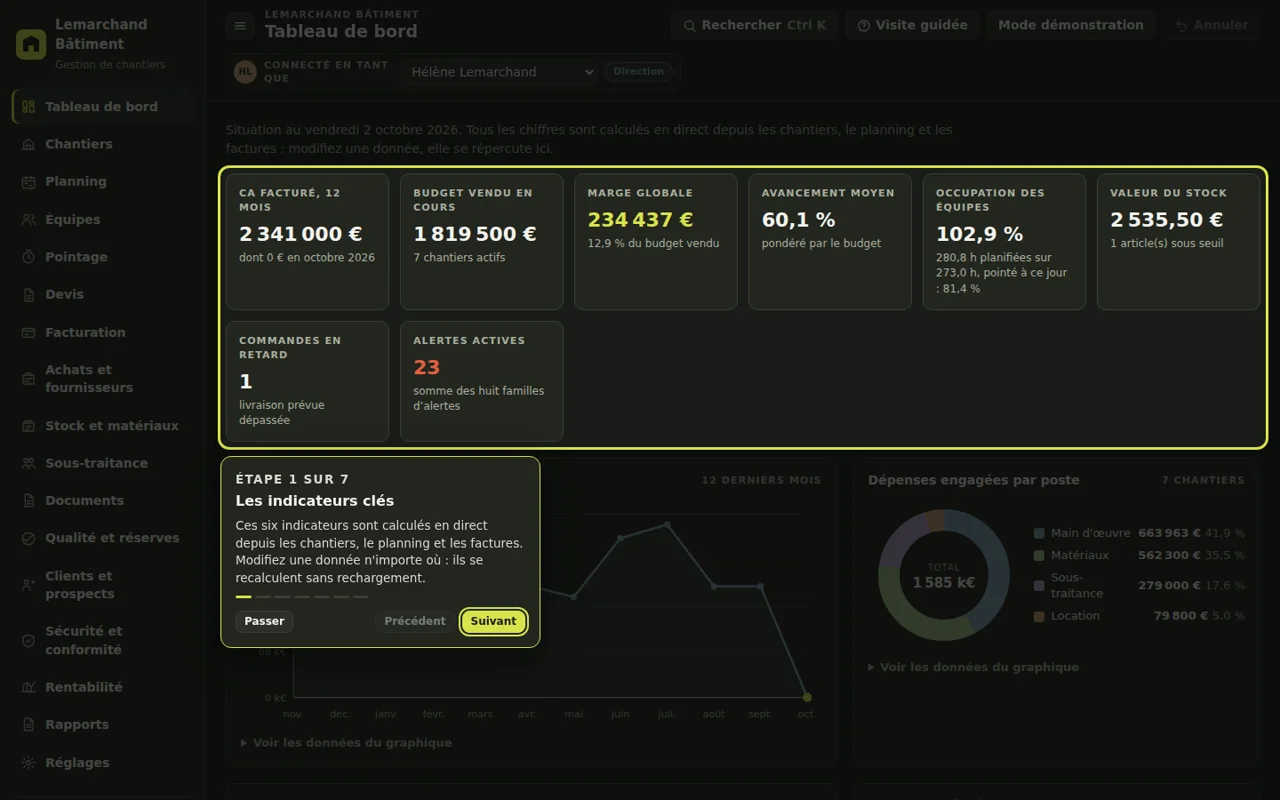Click the Chantiers sidebar icon
The height and width of the screenshot is (800, 1280).
click(28, 144)
